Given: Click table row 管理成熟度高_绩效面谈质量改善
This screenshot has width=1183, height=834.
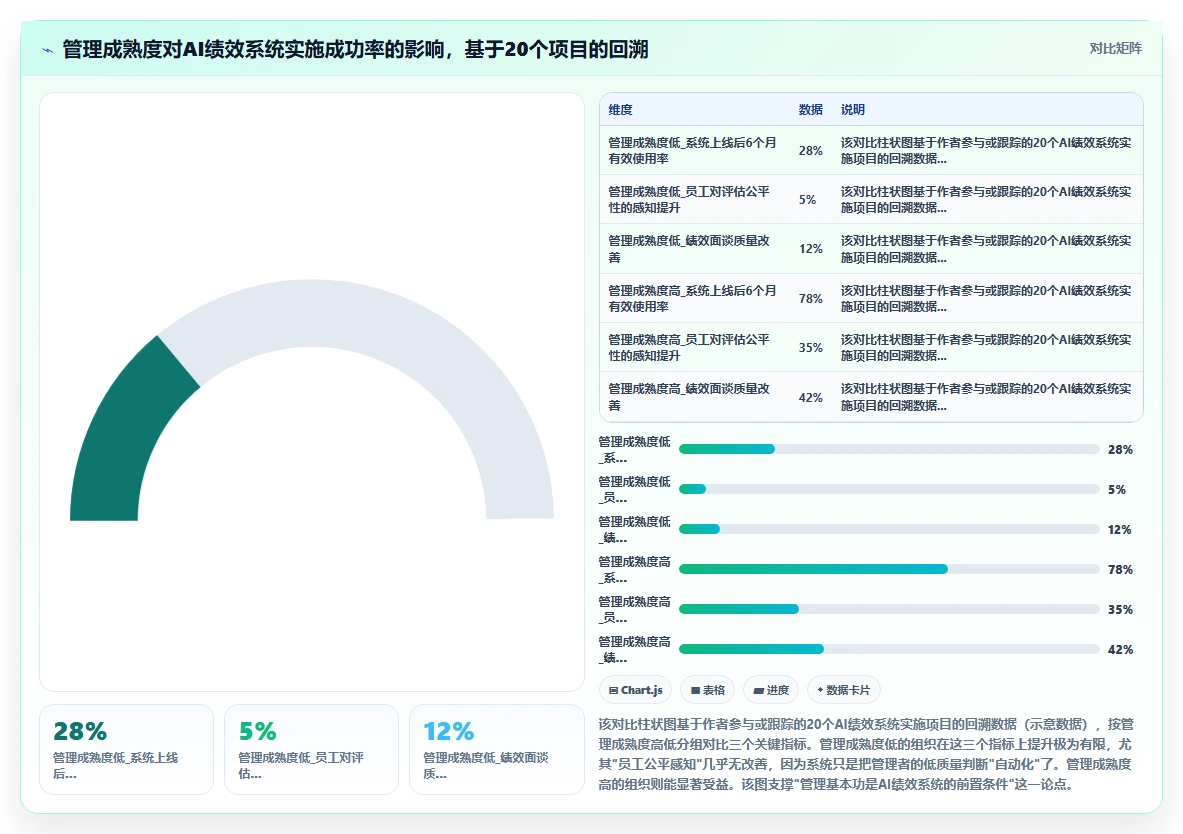Looking at the screenshot, I should (871, 397).
